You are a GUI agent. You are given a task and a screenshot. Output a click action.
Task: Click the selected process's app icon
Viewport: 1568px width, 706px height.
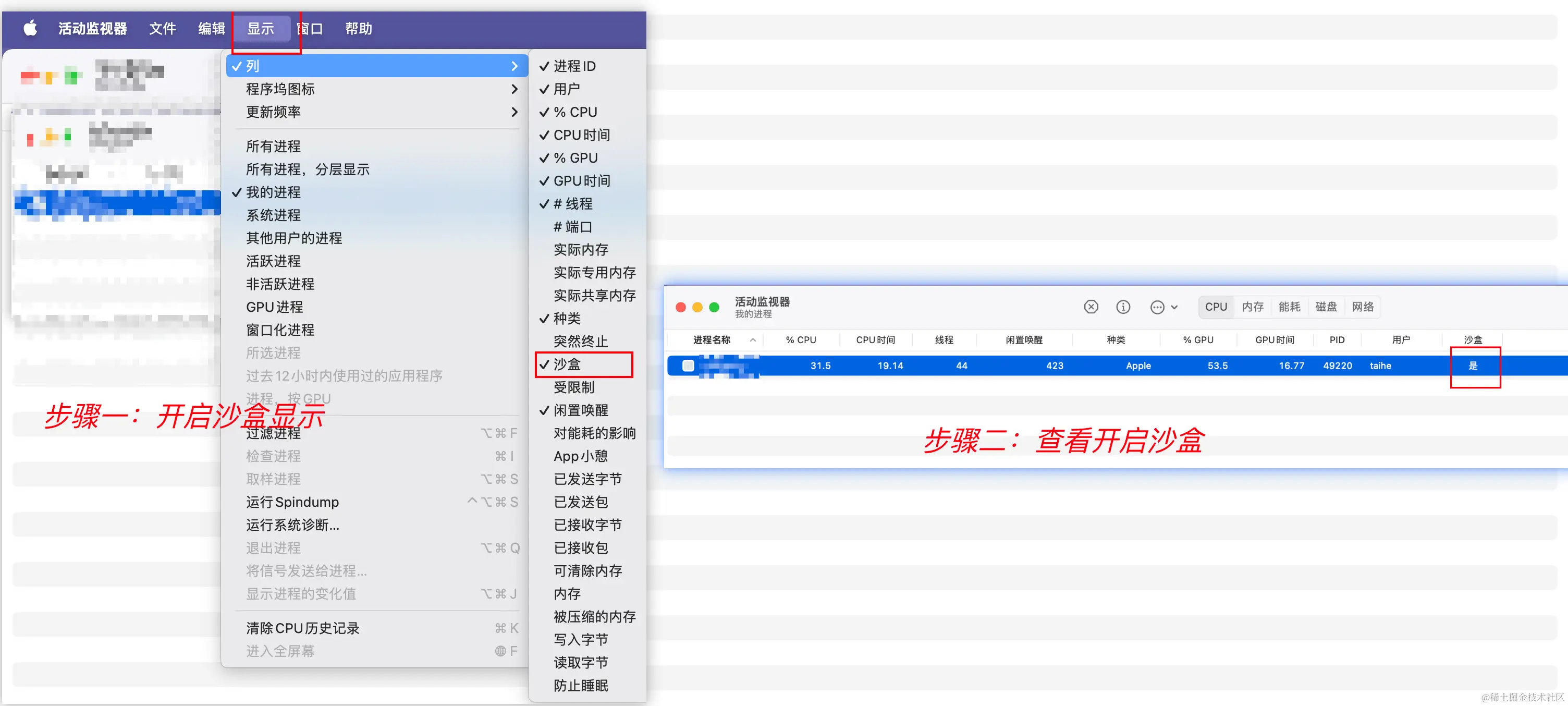(688, 366)
